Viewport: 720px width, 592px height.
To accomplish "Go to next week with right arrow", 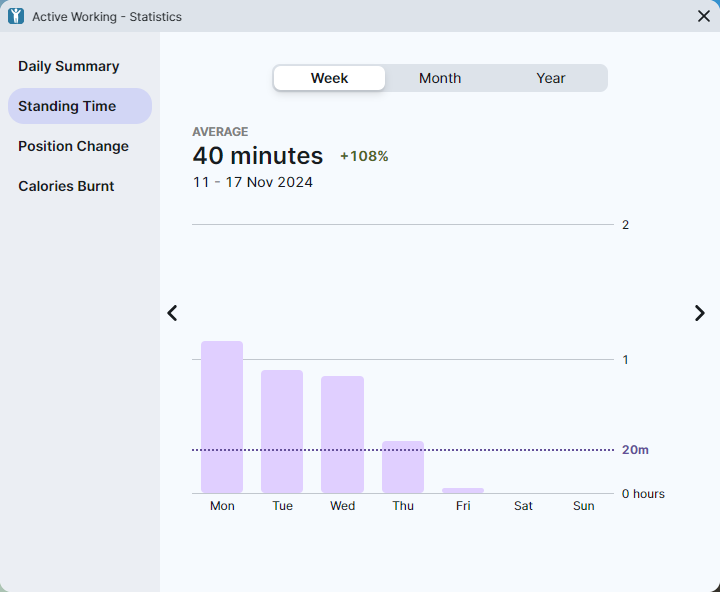I will pos(699,313).
